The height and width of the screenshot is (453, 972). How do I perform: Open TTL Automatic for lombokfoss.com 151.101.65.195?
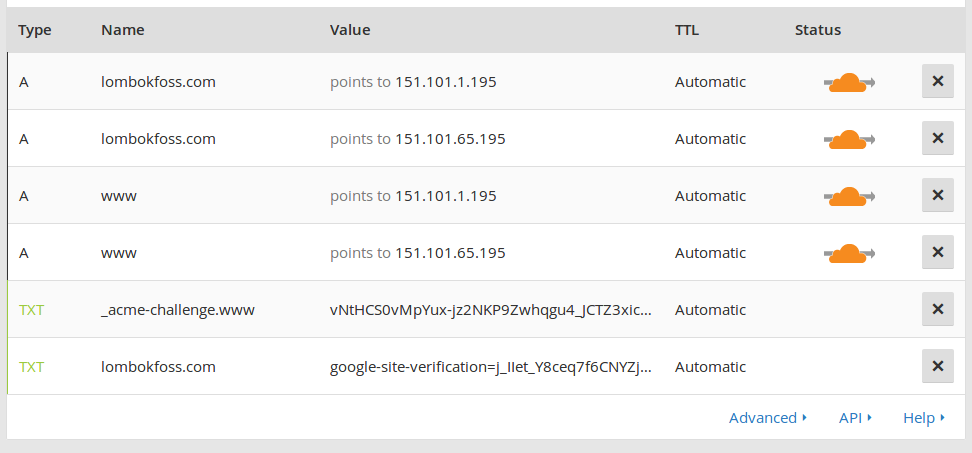[x=710, y=139]
